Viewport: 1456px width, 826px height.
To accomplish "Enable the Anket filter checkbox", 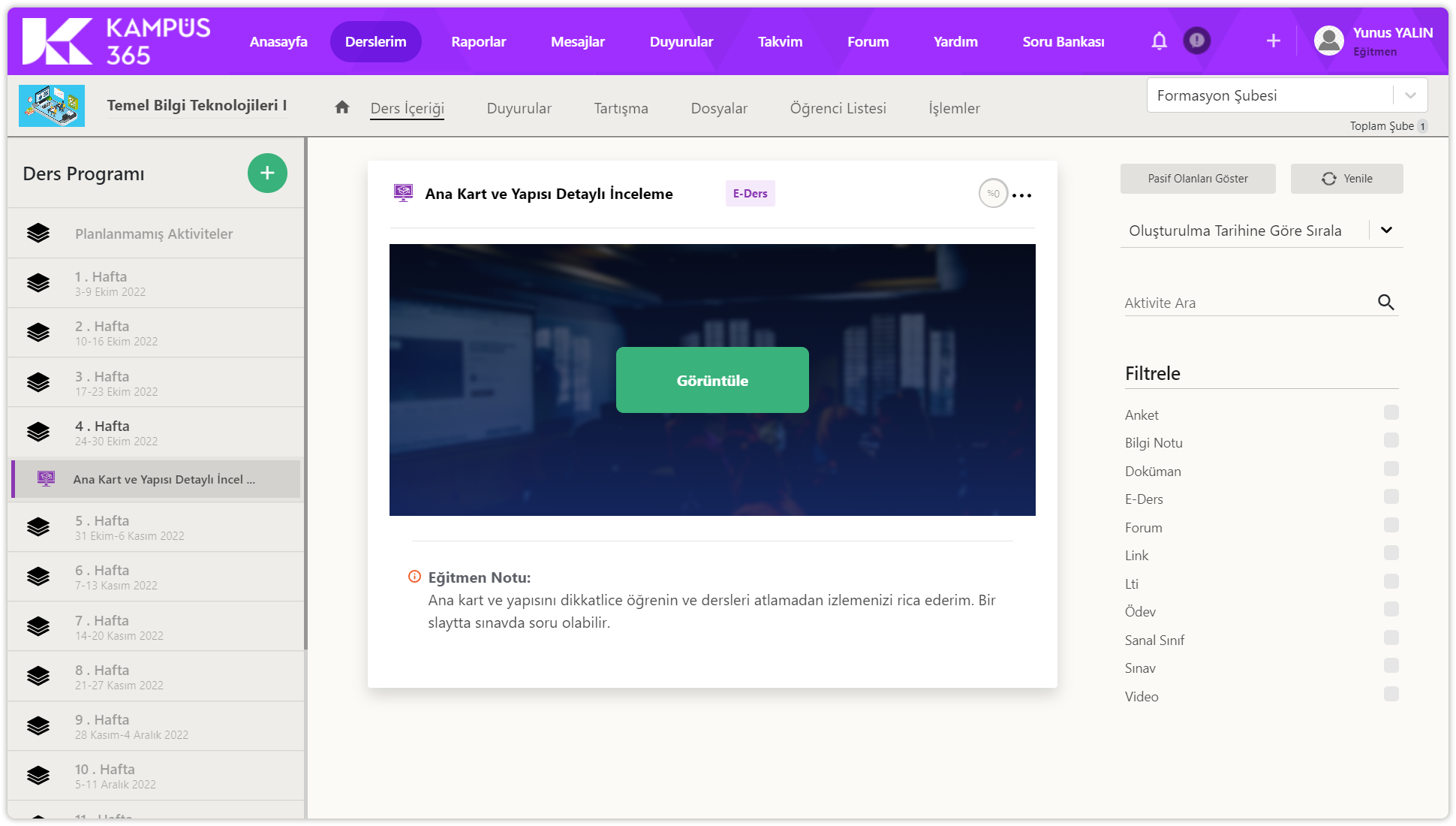I will pos(1391,412).
